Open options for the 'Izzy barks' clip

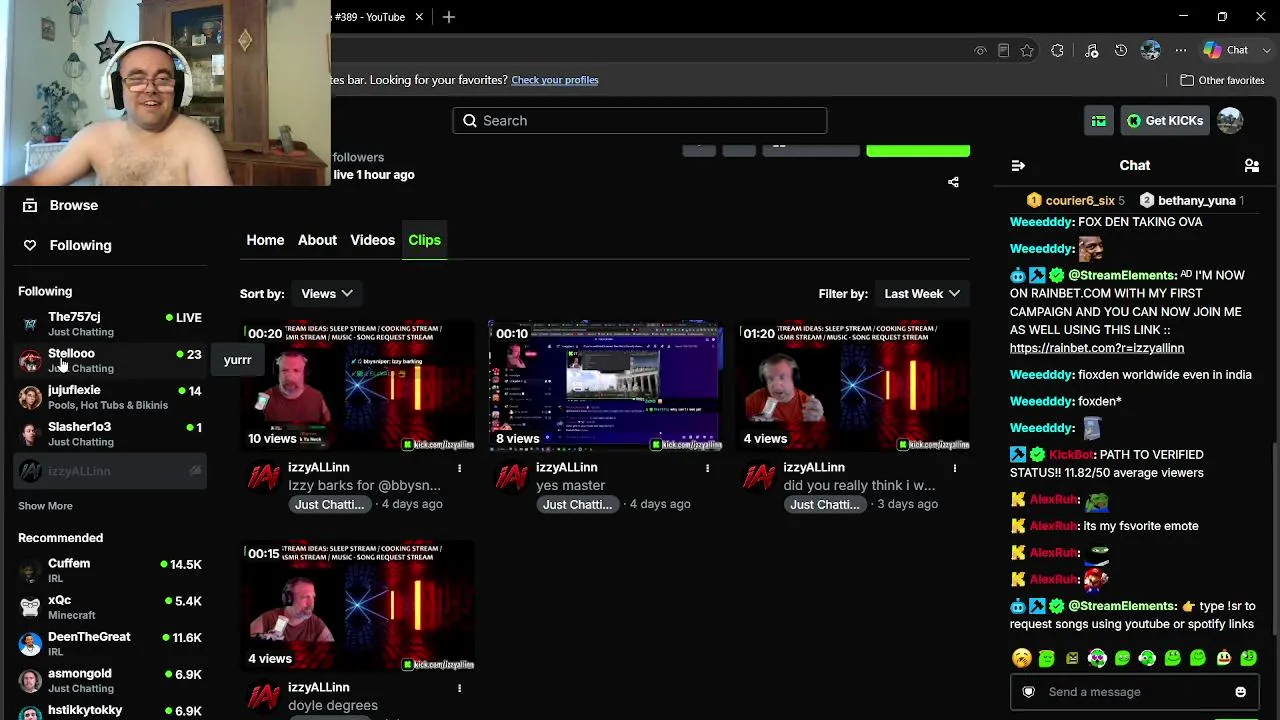tap(459, 468)
